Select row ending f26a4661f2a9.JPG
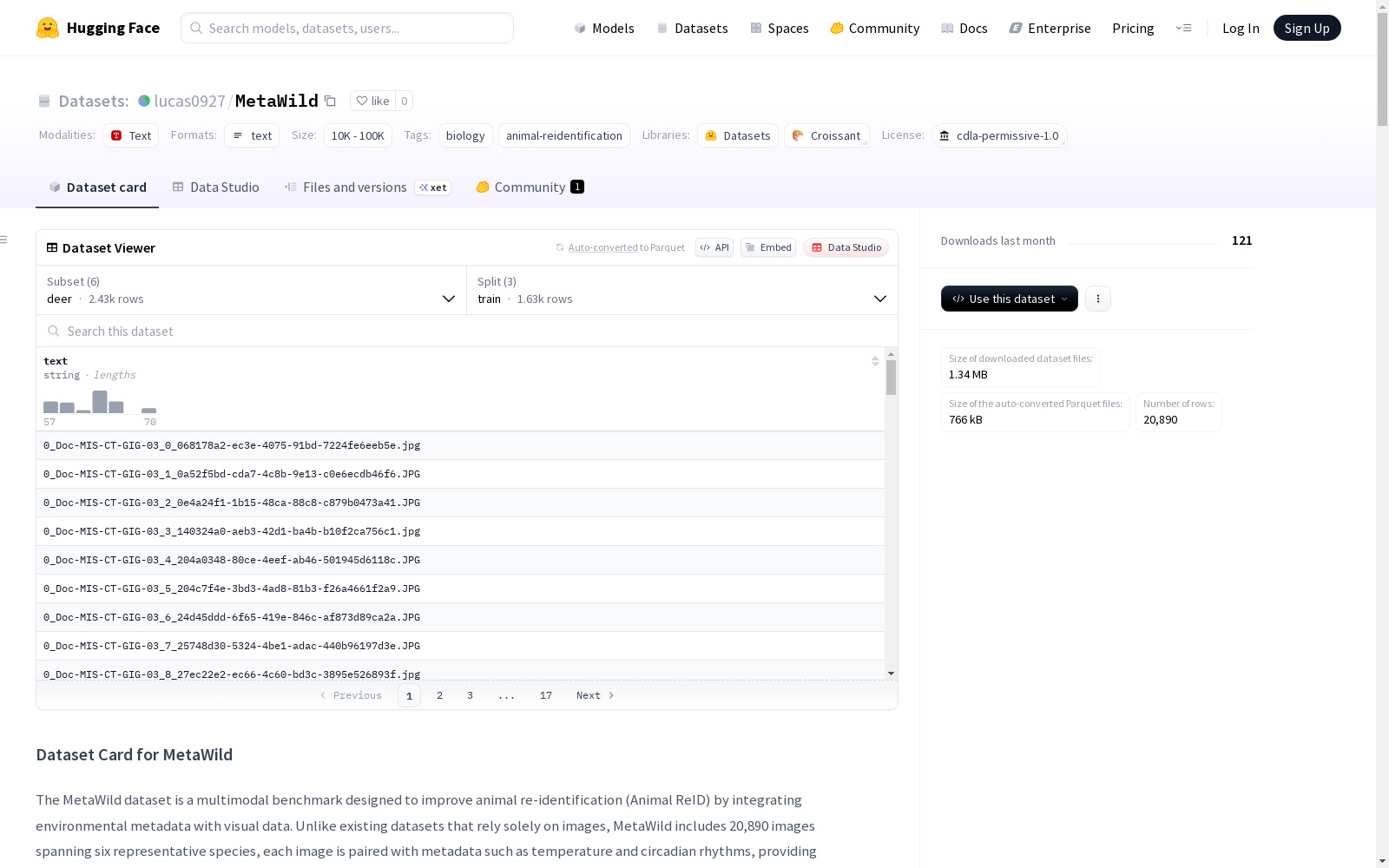This screenshot has height=868, width=1389. click(460, 589)
